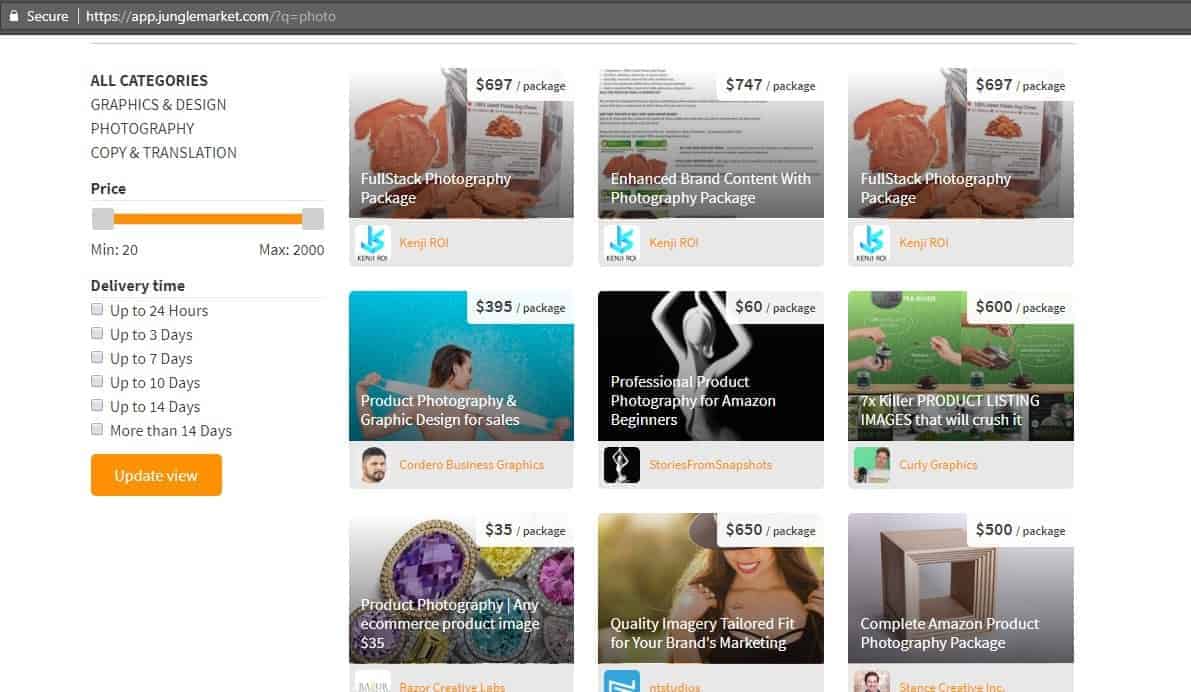Screen dimensions: 1191x692
Task: Click the secure padlock icon in address bar
Action: (14, 16)
